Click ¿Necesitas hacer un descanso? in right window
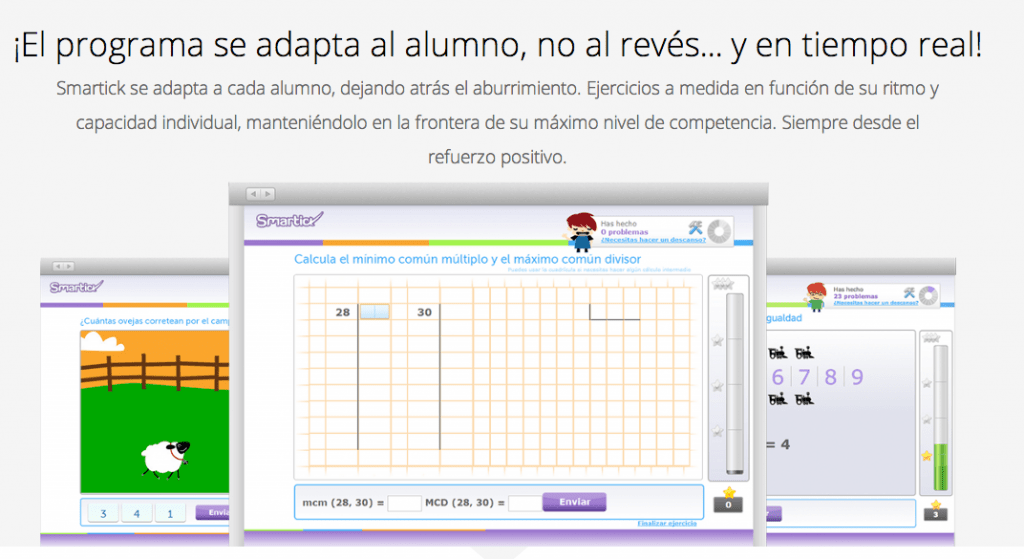The height and width of the screenshot is (559, 1024). pyautogui.click(x=875, y=302)
